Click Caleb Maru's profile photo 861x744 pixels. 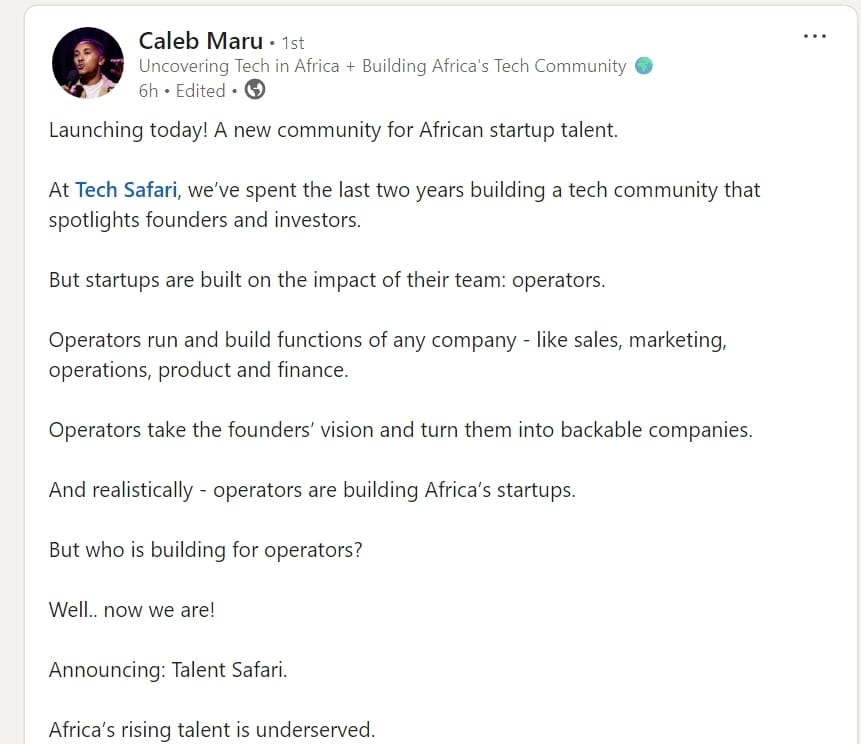pyautogui.click(x=87, y=63)
